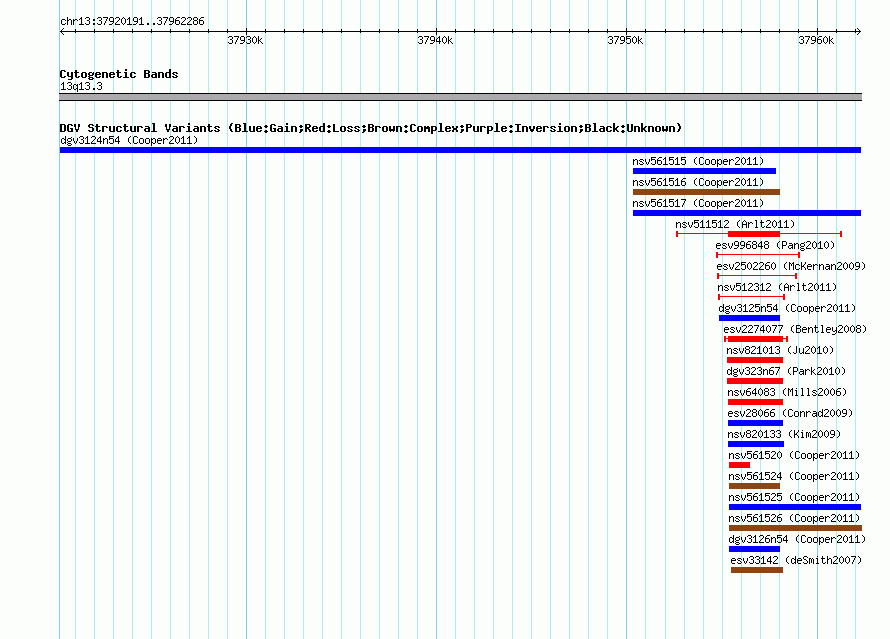The height and width of the screenshot is (639, 890).
Task: Open the dgv3125n54 (Cooper2011) variant label
Action: [787, 308]
